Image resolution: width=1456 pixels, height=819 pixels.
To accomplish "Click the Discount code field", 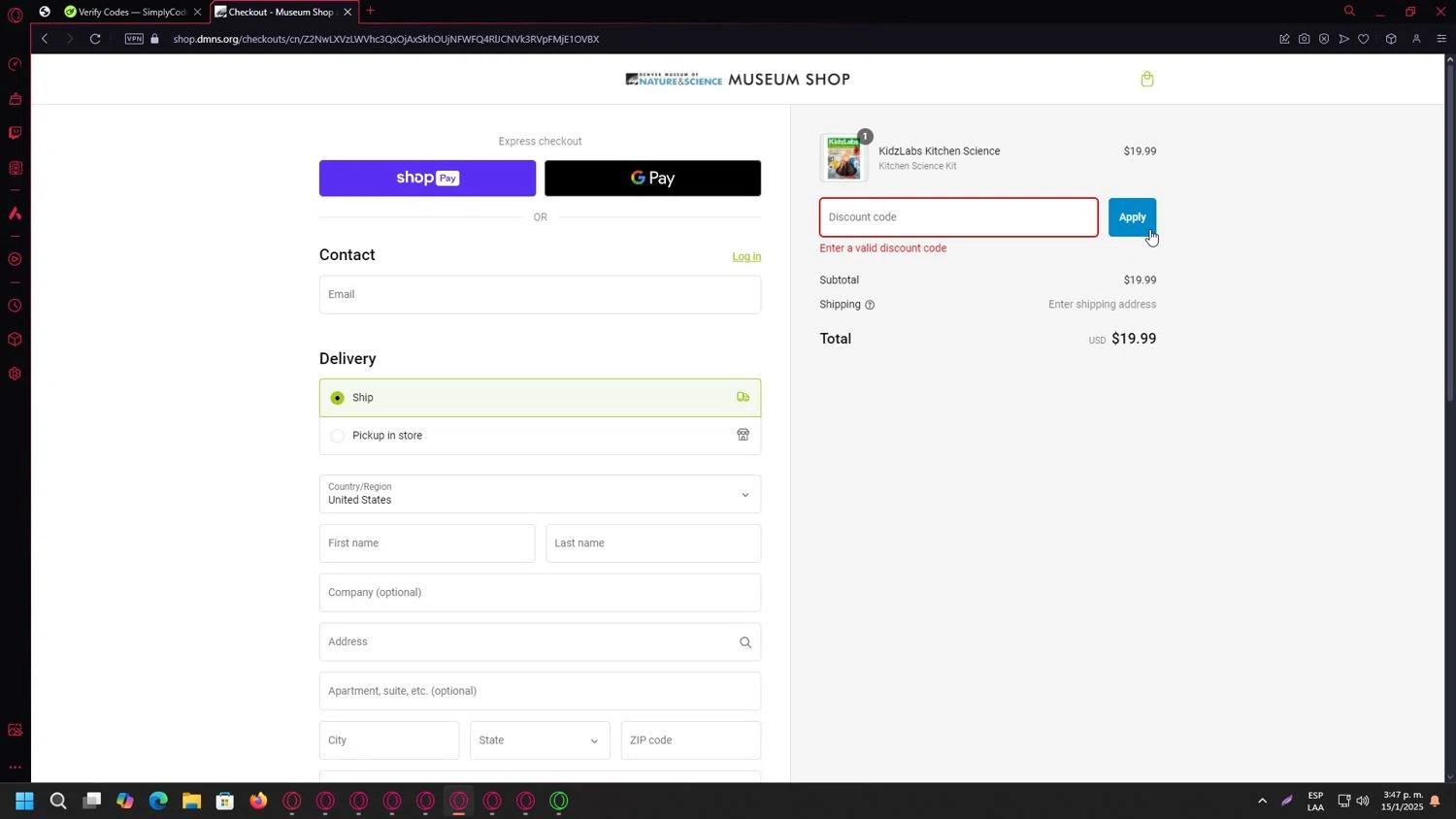I will pyautogui.click(x=959, y=217).
